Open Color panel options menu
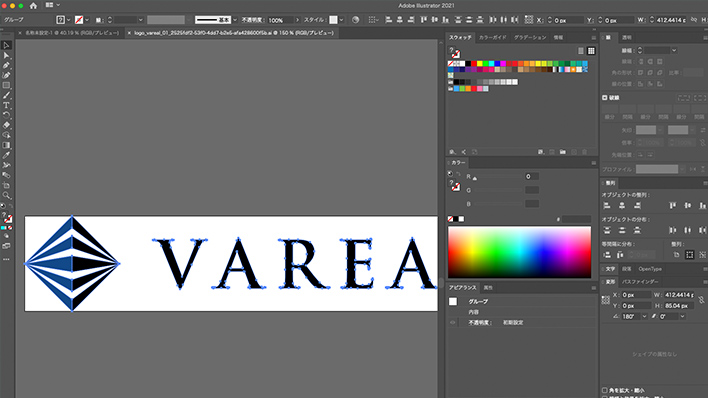This screenshot has height=398, width=708. click(593, 163)
